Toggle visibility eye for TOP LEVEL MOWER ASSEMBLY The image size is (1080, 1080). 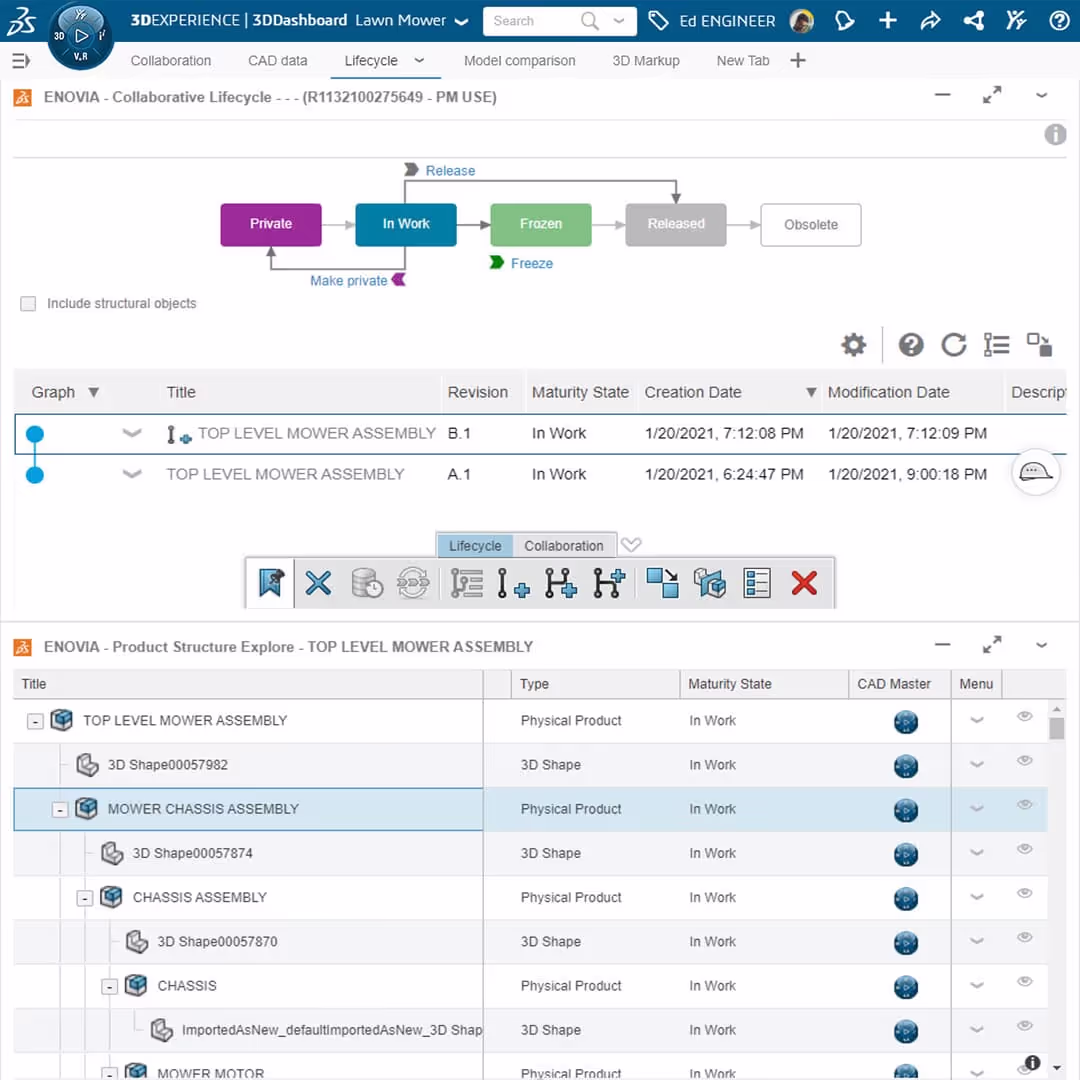(1024, 716)
